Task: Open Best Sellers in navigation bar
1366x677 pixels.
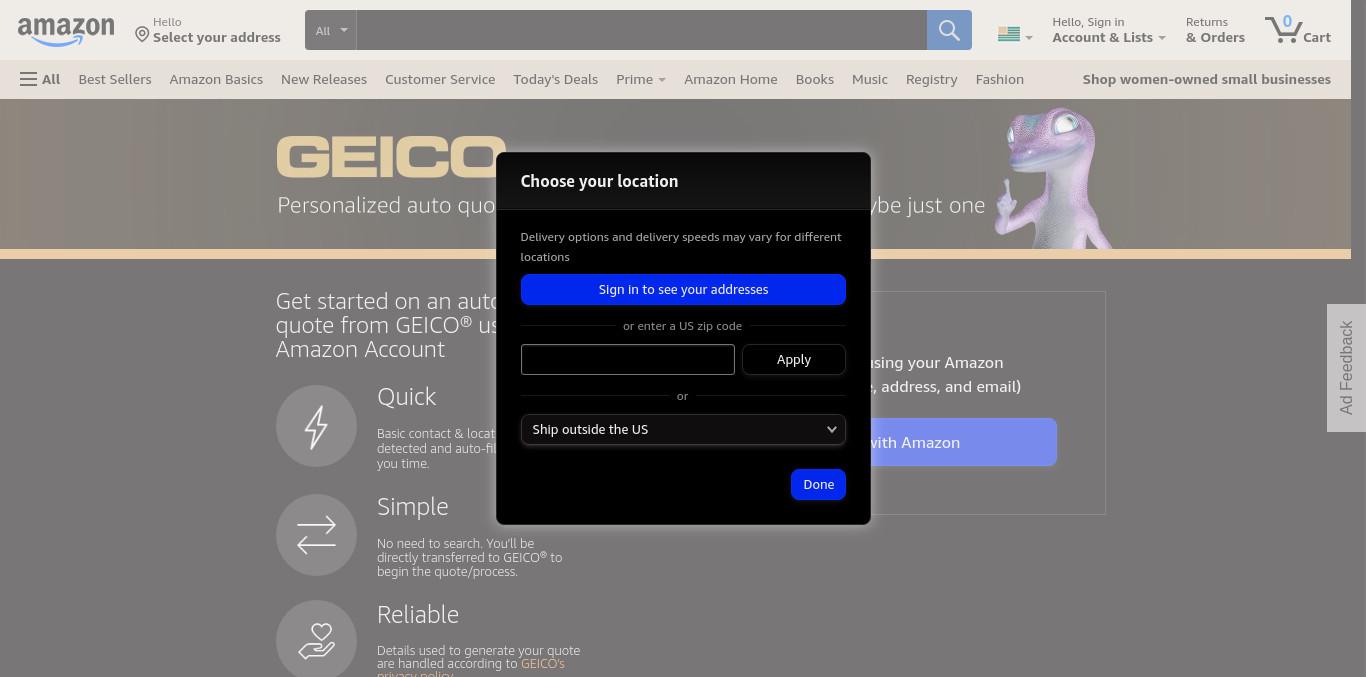Action: 115,79
